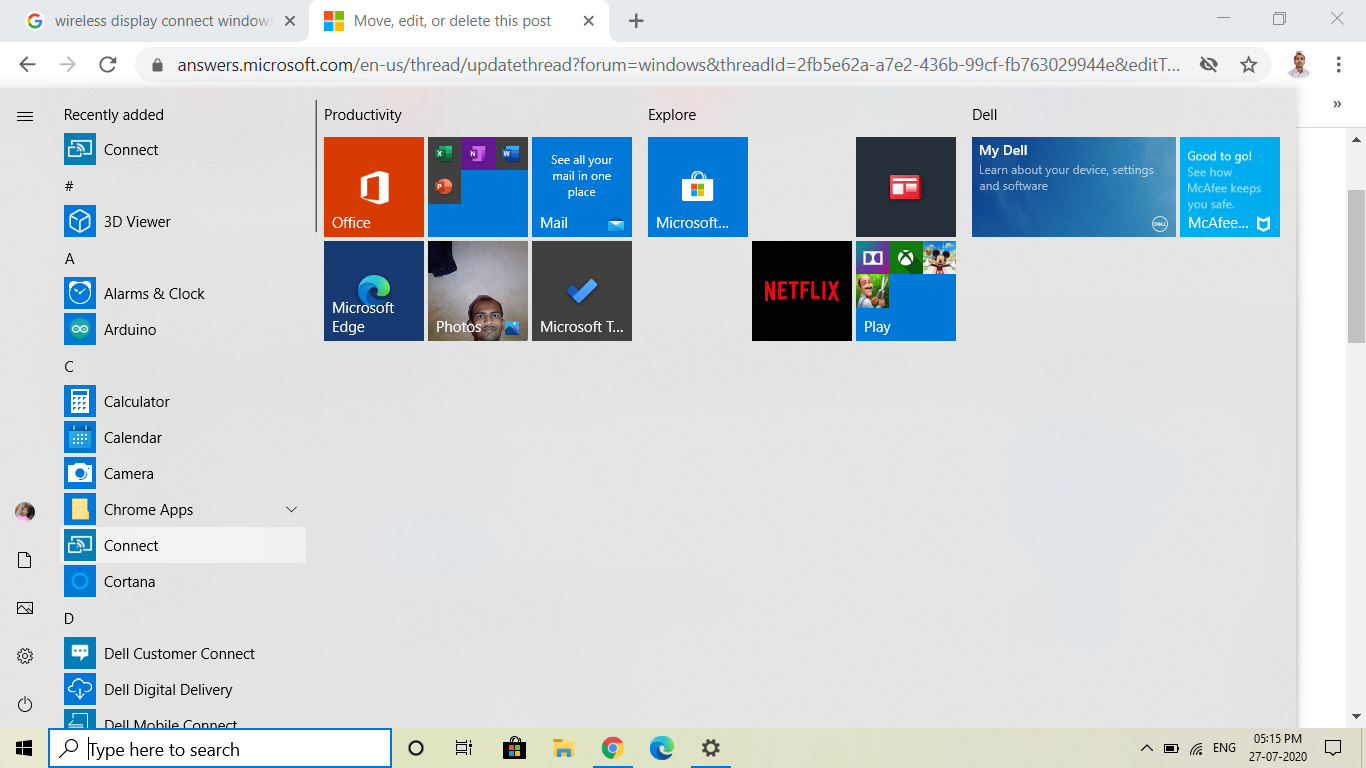Open Settings gear on the taskbar

pyautogui.click(x=710, y=748)
